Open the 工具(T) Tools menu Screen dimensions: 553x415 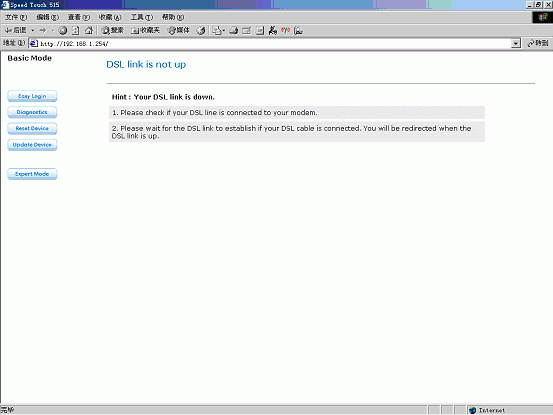pos(142,17)
